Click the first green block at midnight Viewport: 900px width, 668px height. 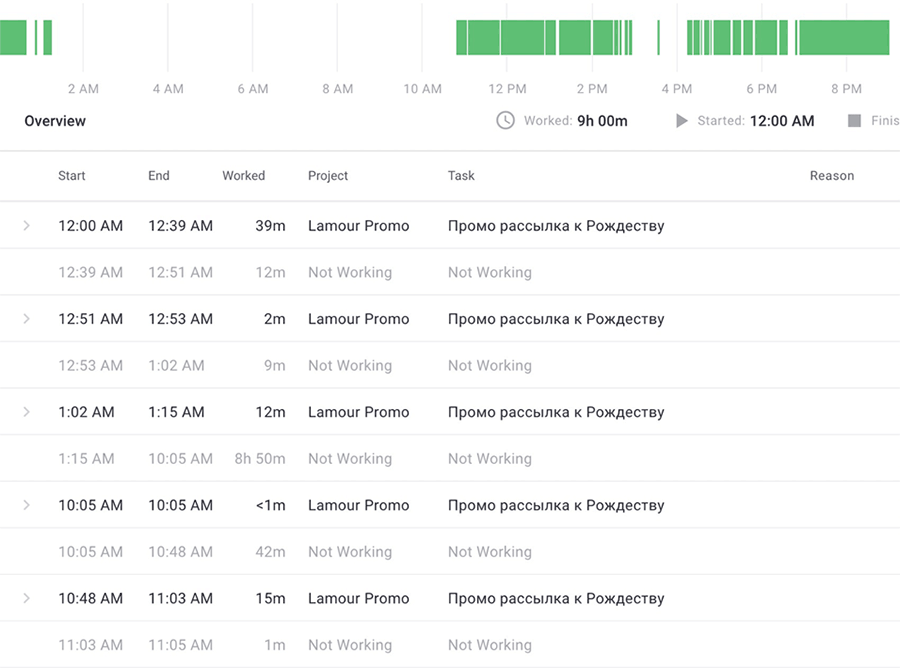[x=13, y=38]
